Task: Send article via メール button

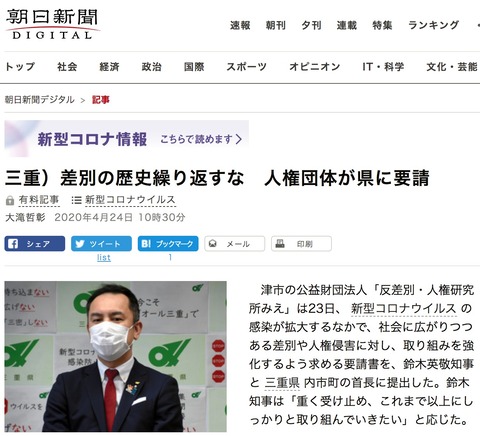Action: 235,244
